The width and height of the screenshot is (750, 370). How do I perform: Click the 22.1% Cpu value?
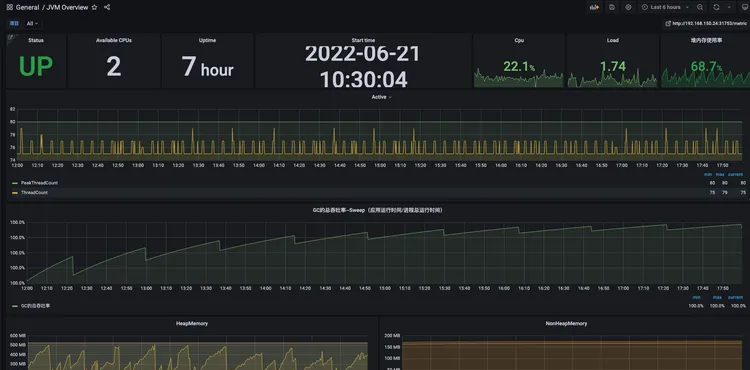(519, 66)
